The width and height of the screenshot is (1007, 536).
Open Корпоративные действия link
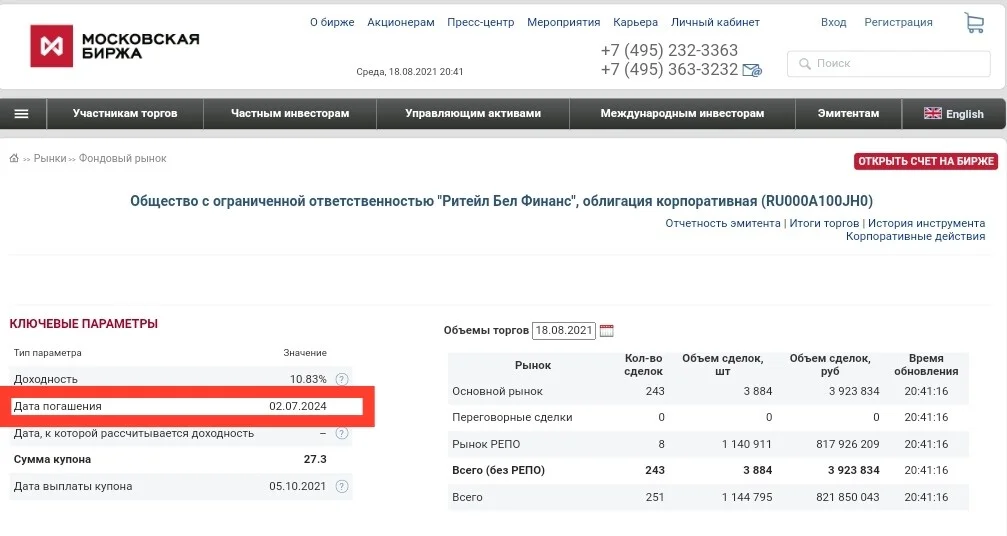[x=915, y=236]
